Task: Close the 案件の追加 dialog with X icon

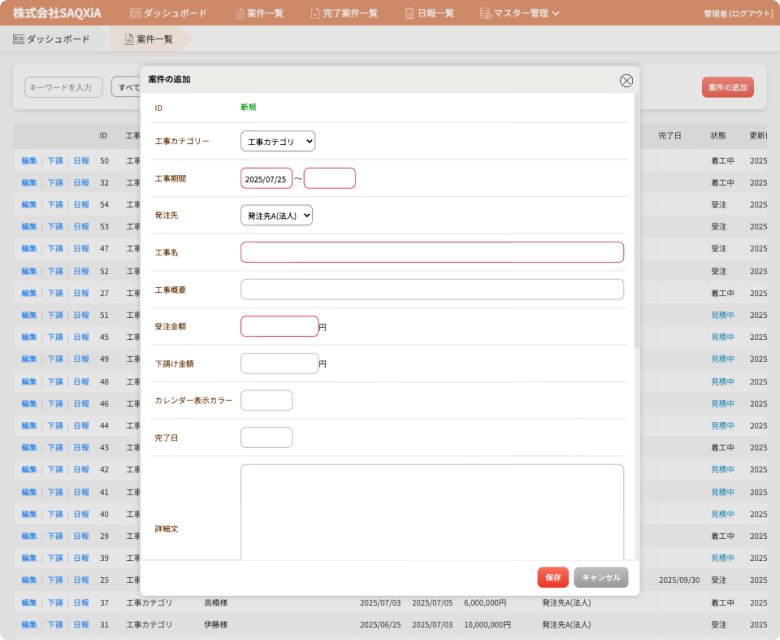Action: (626, 81)
